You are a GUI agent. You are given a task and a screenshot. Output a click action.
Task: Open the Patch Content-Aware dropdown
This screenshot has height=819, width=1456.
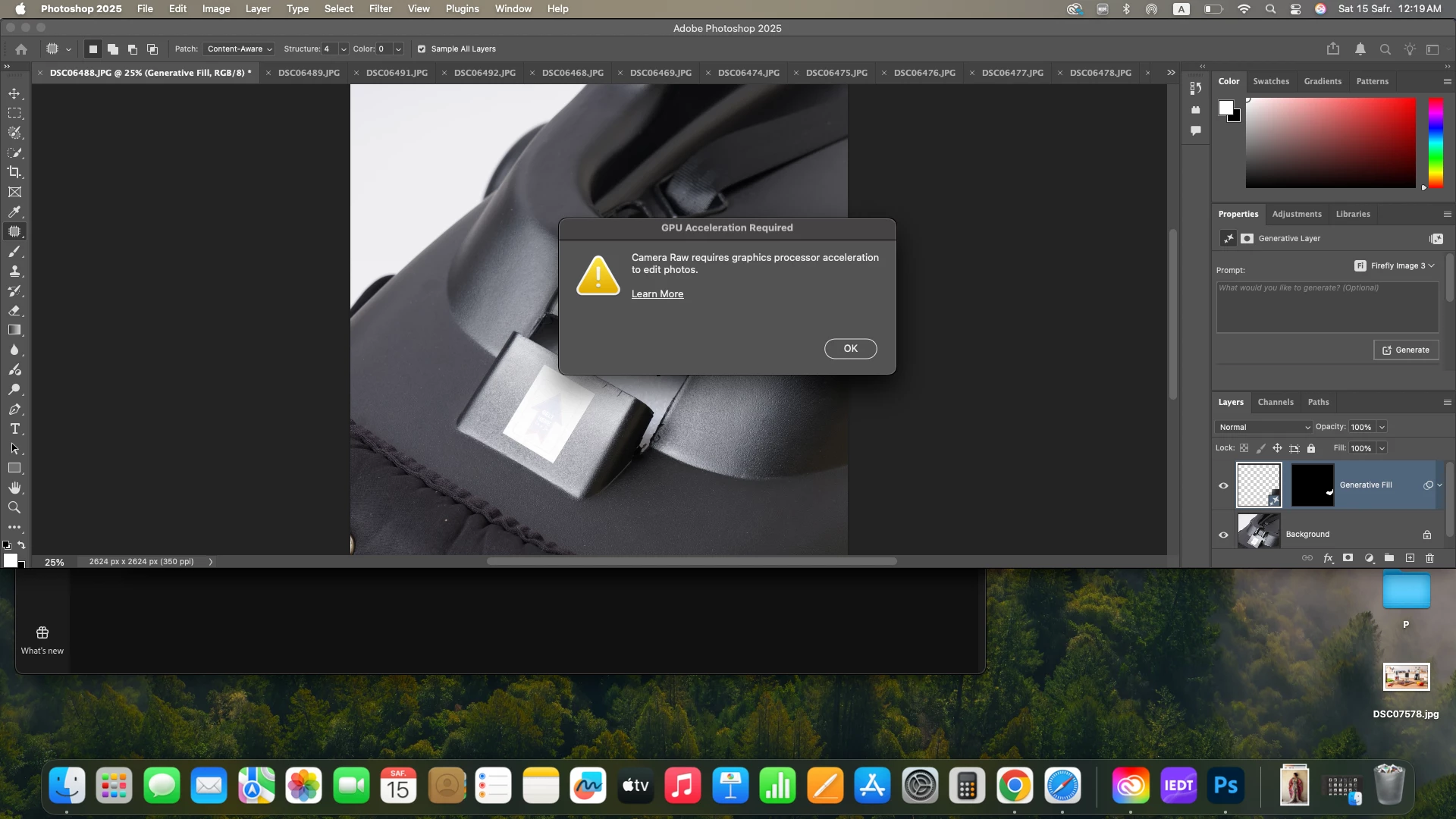[x=239, y=49]
